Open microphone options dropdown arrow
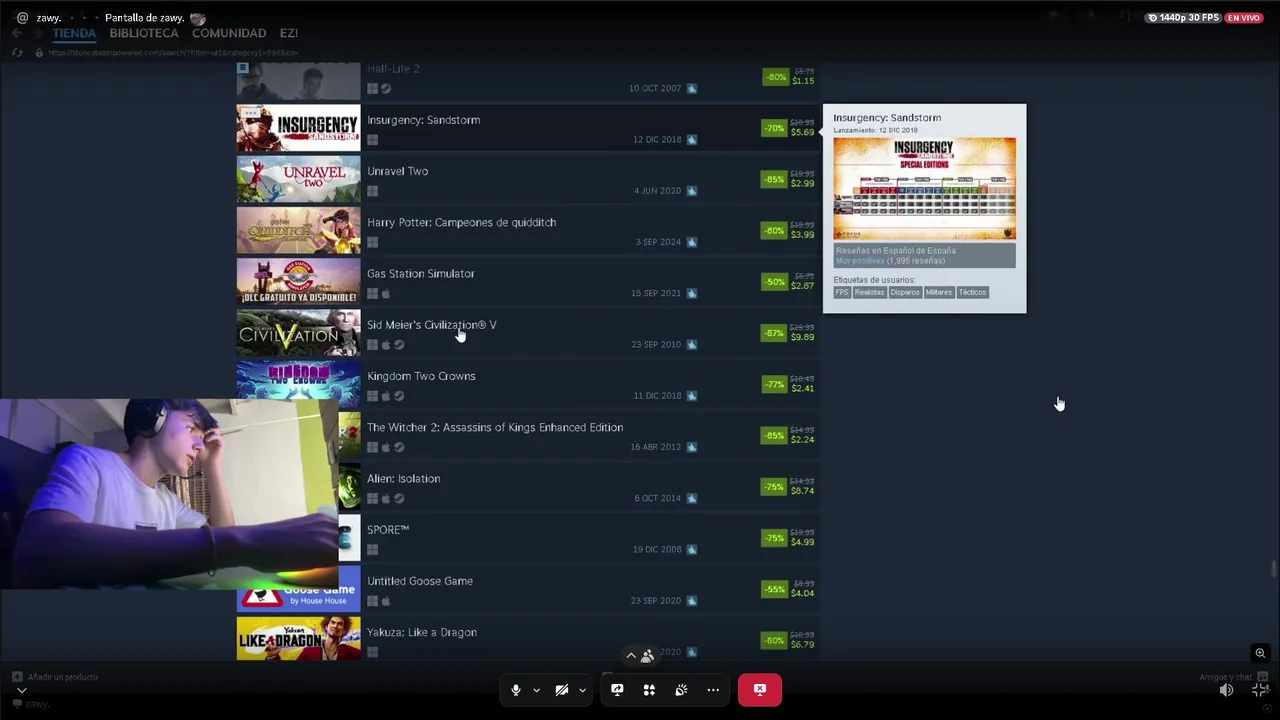Screen dimensions: 1280x720 coord(536,690)
